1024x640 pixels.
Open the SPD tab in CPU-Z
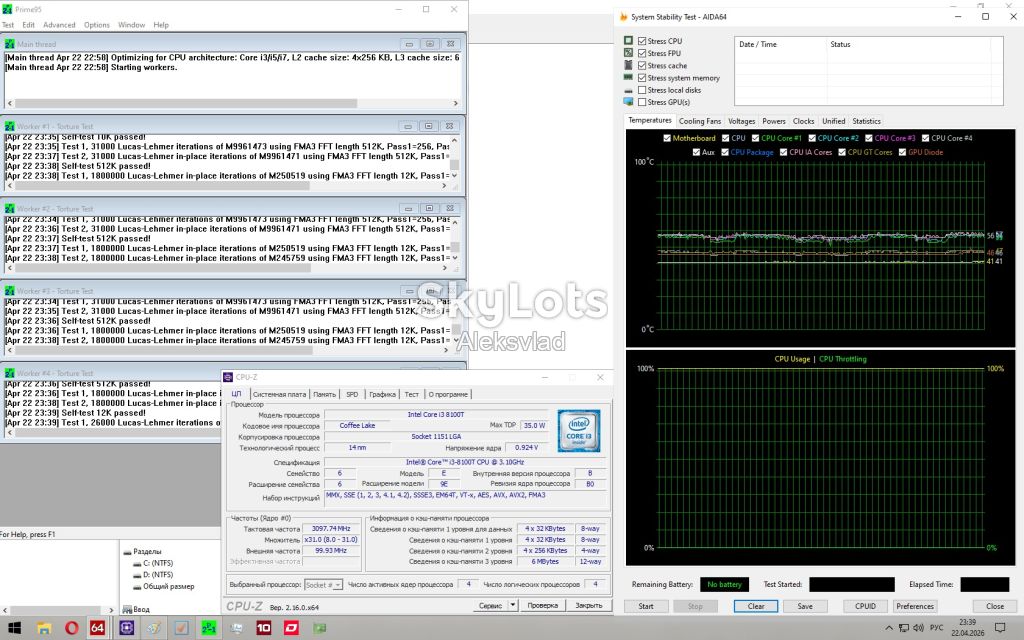click(352, 394)
